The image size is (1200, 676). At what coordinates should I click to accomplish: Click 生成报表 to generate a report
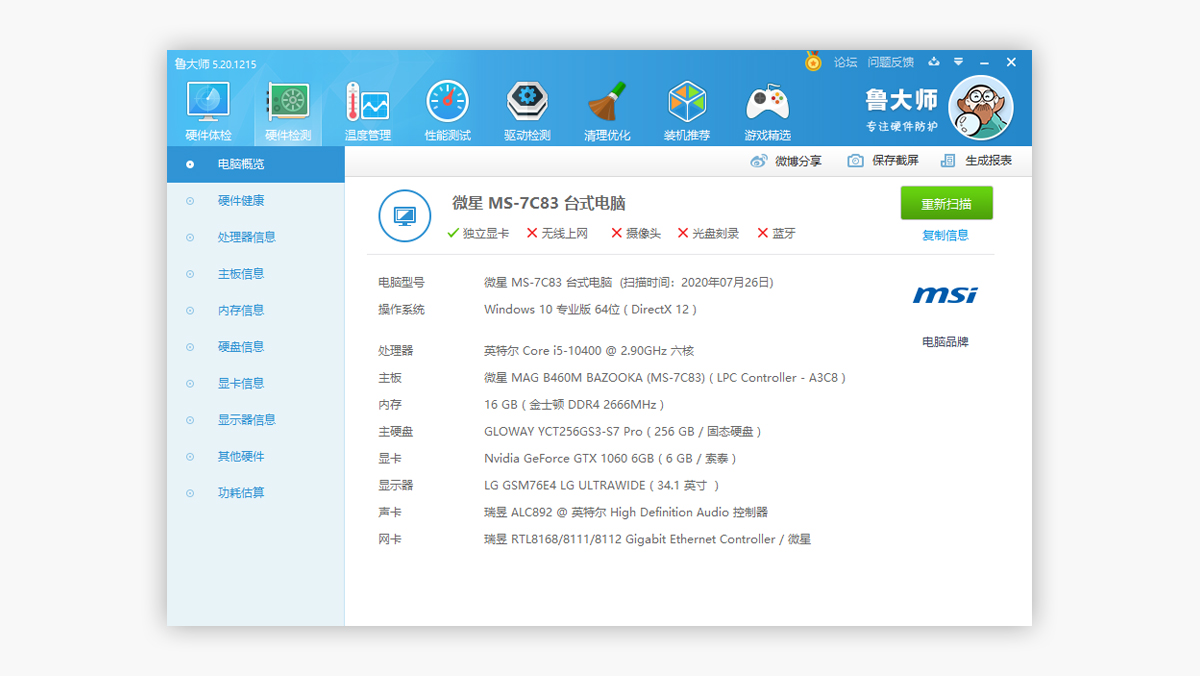point(976,160)
